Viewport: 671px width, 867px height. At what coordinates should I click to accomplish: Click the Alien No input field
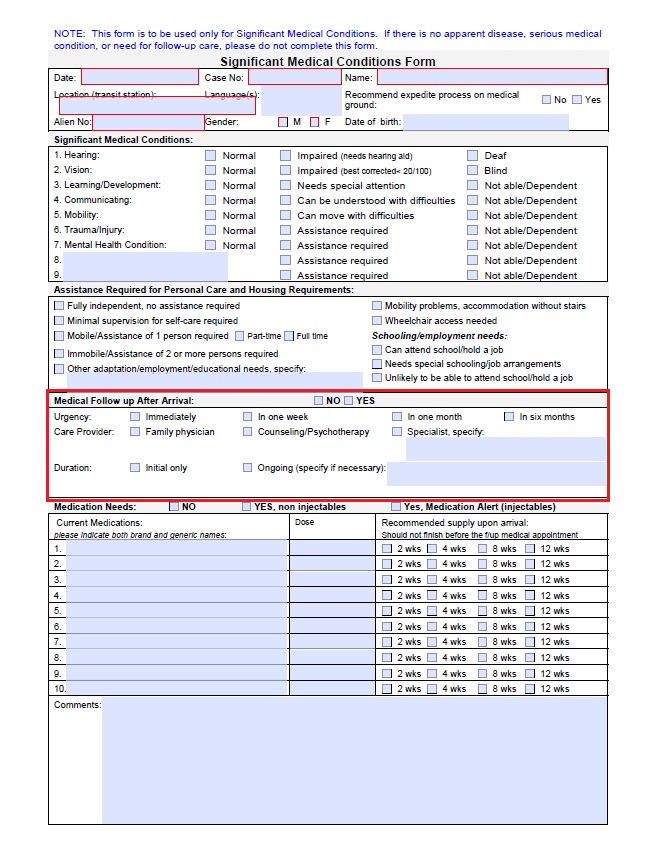coord(148,122)
